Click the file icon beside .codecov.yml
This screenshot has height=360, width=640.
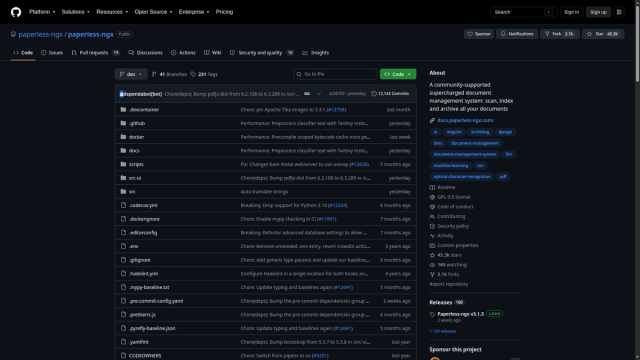pos(123,205)
